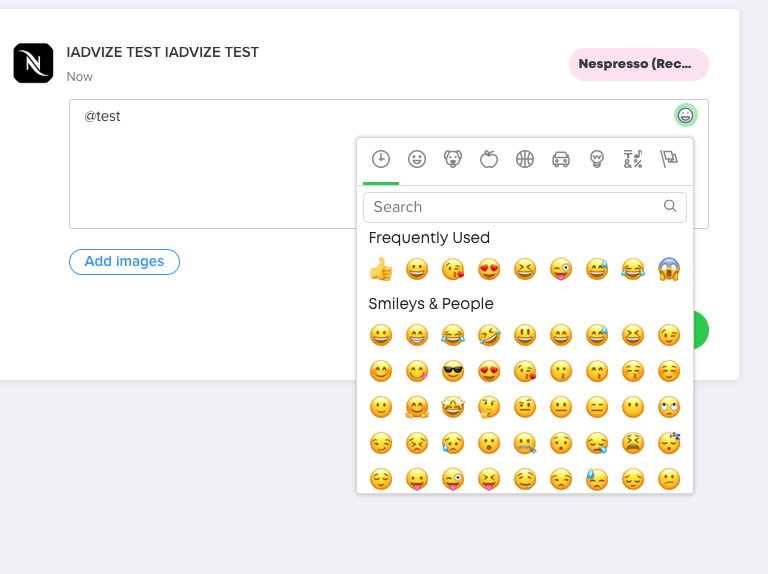Select kiss-with-heart emoji in Frequently Used
Viewport: 768px width, 574px height.
click(453, 269)
